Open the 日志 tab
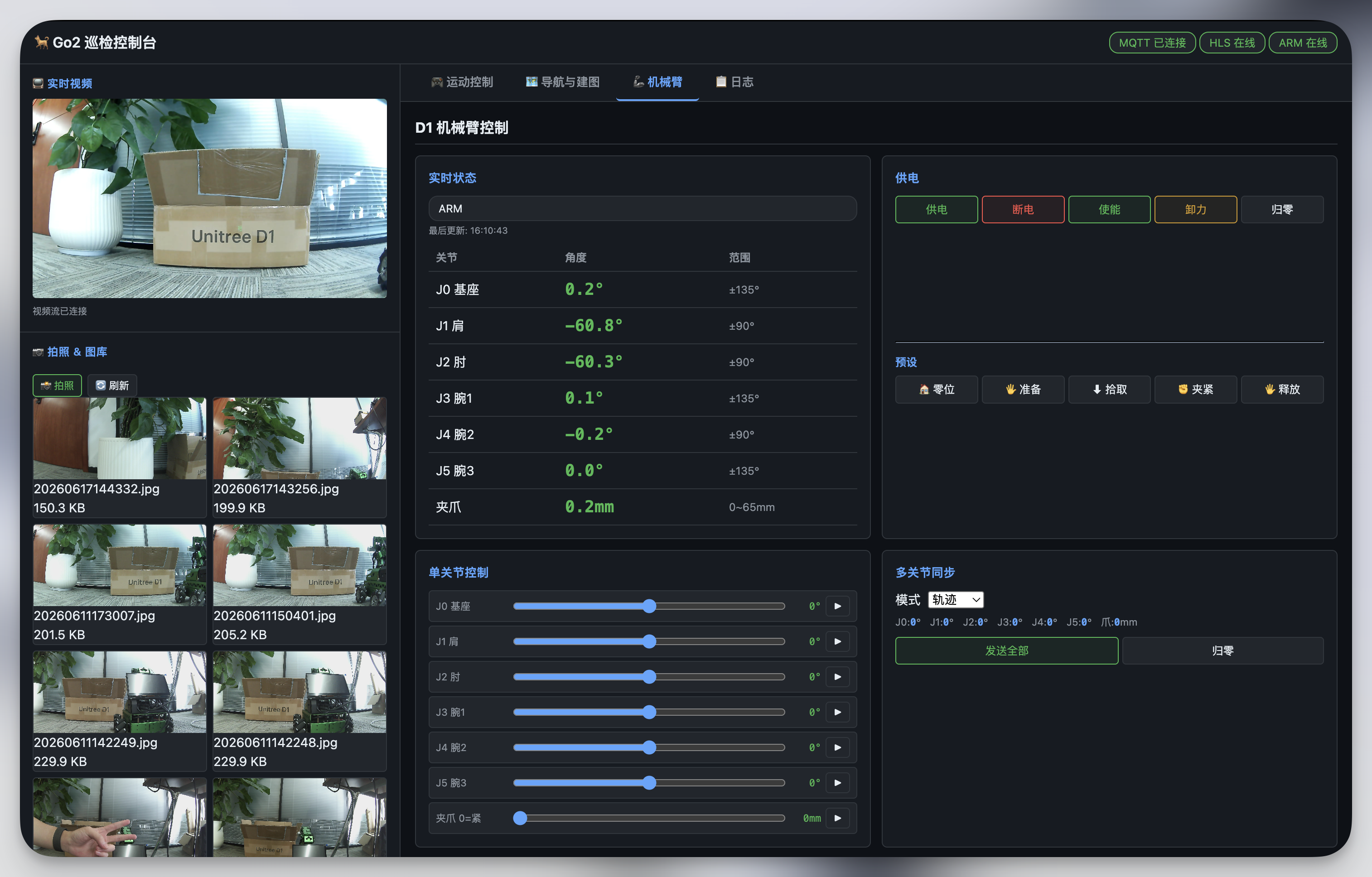Image resolution: width=1372 pixels, height=877 pixels. point(734,82)
